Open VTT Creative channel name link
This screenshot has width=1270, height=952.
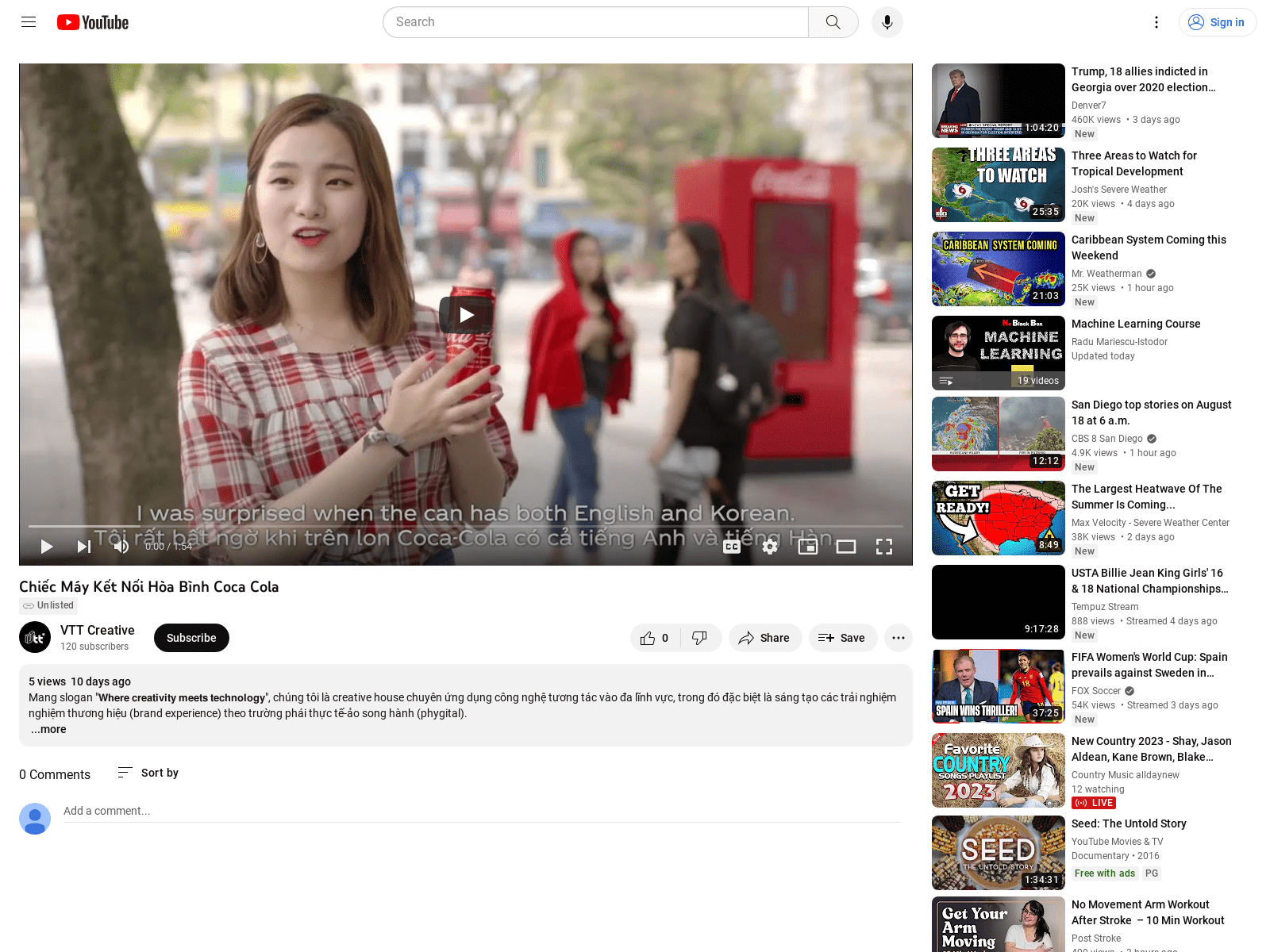tap(98, 630)
